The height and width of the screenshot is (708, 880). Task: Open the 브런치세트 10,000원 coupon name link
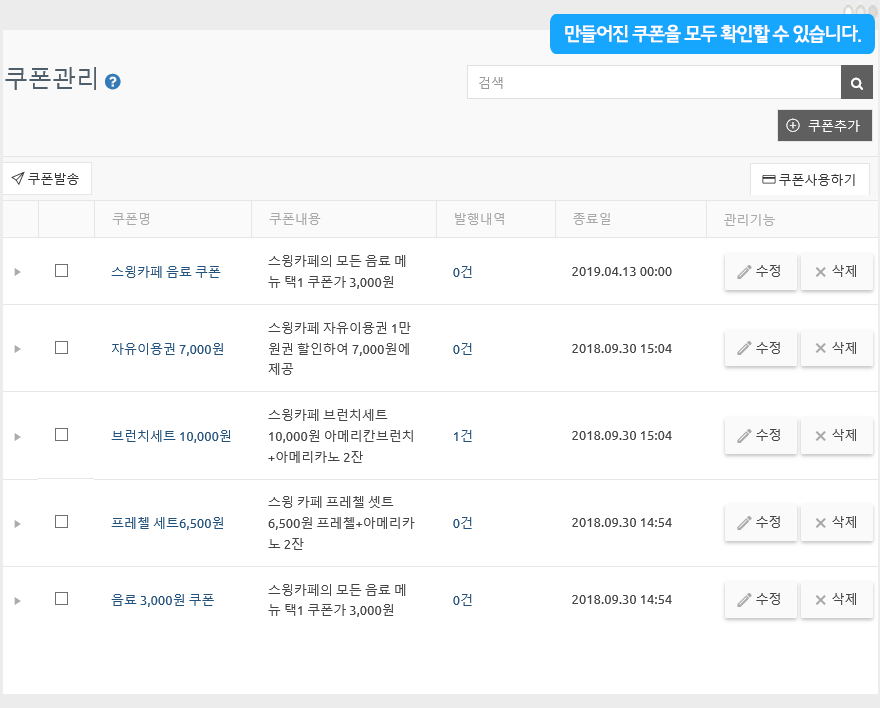coord(171,436)
